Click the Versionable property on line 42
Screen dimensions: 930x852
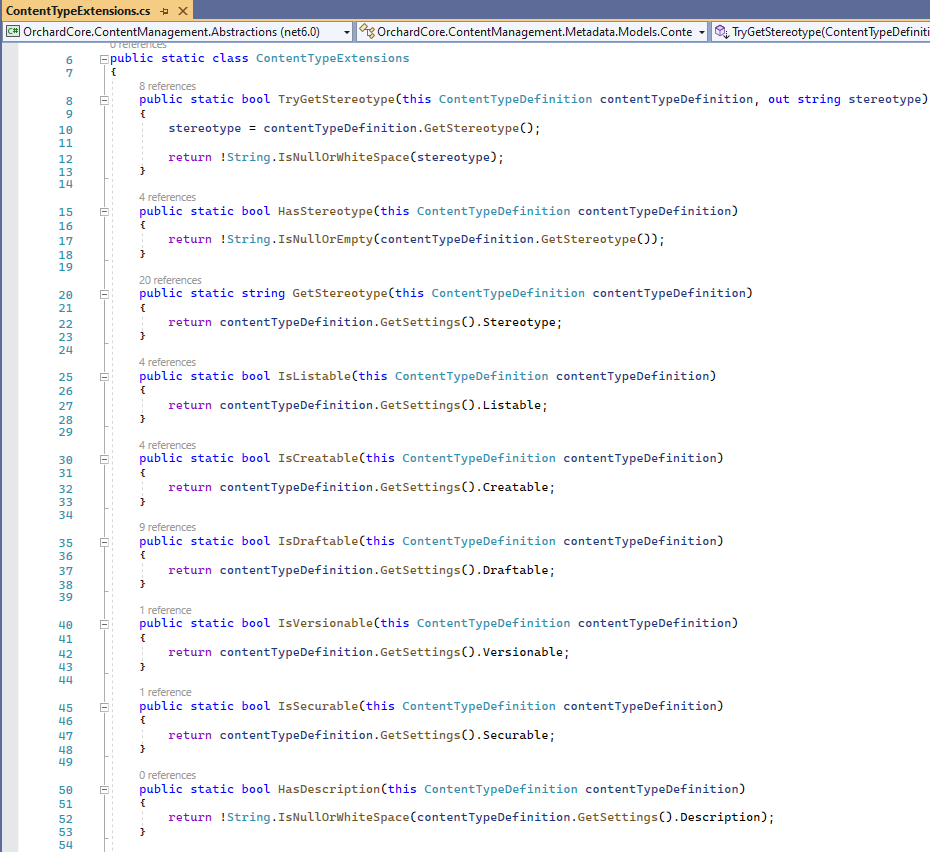click(523, 652)
